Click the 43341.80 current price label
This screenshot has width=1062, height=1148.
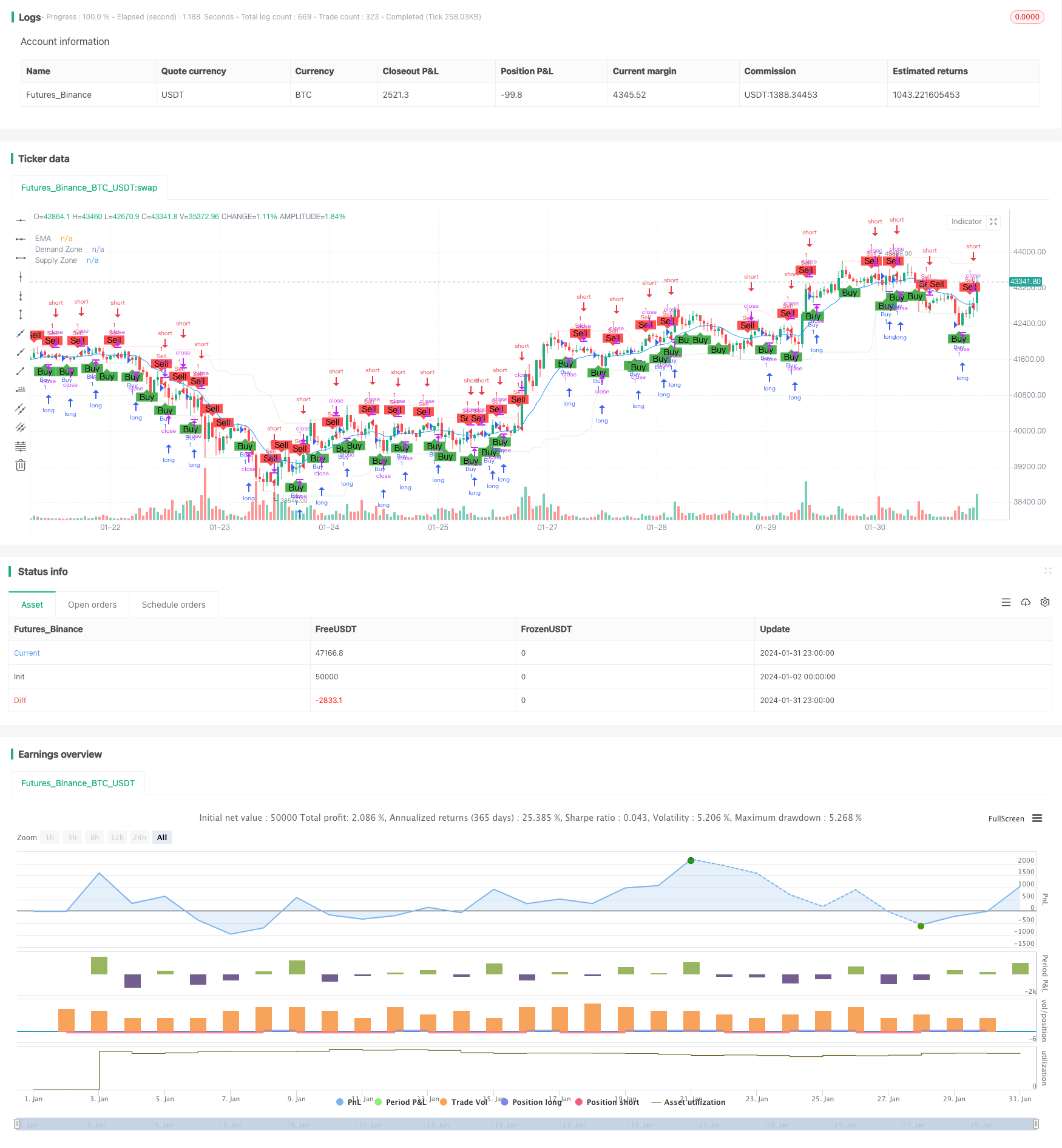[1026, 282]
